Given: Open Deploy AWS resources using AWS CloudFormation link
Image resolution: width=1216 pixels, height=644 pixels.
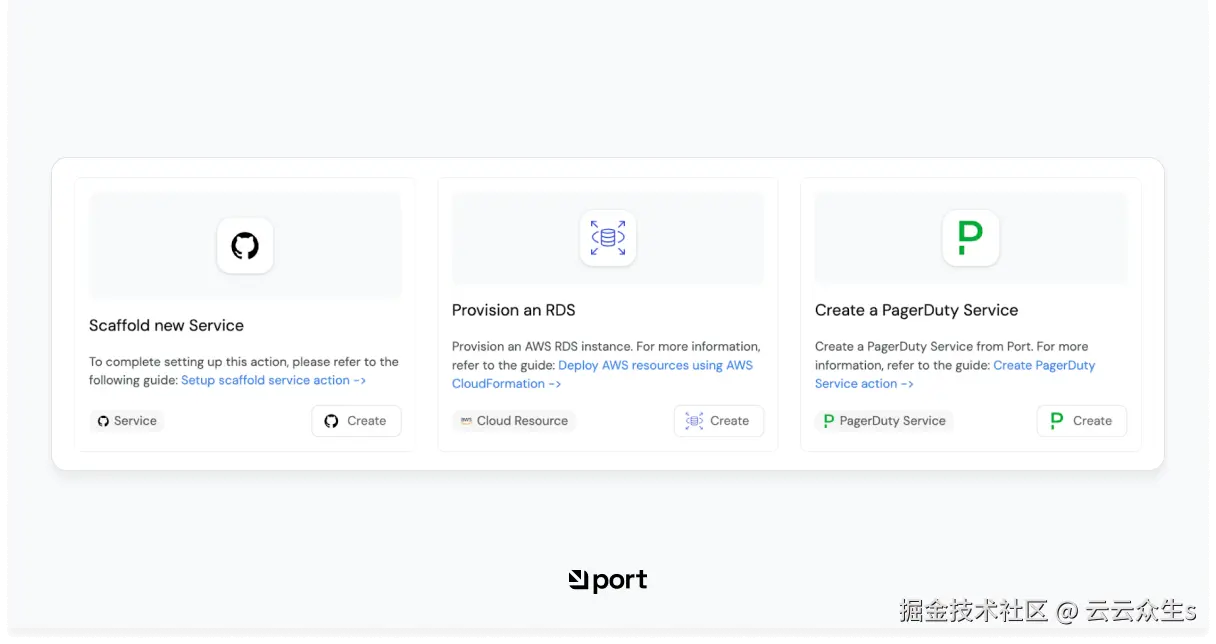Looking at the screenshot, I should point(603,374).
